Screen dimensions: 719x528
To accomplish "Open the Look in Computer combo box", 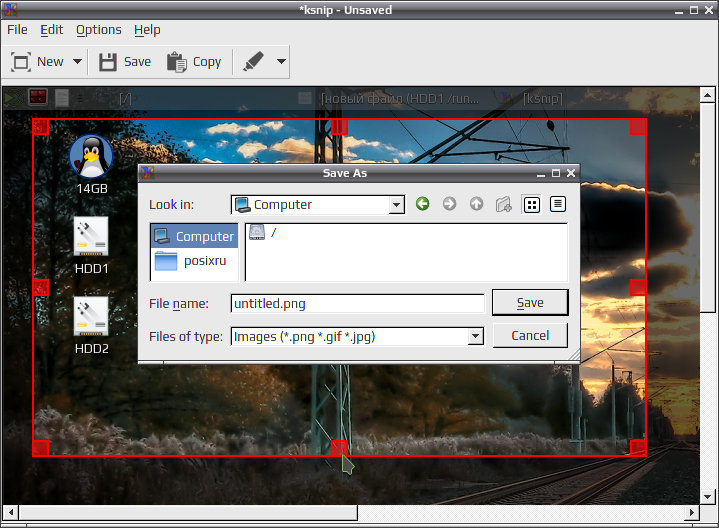I will click(317, 205).
